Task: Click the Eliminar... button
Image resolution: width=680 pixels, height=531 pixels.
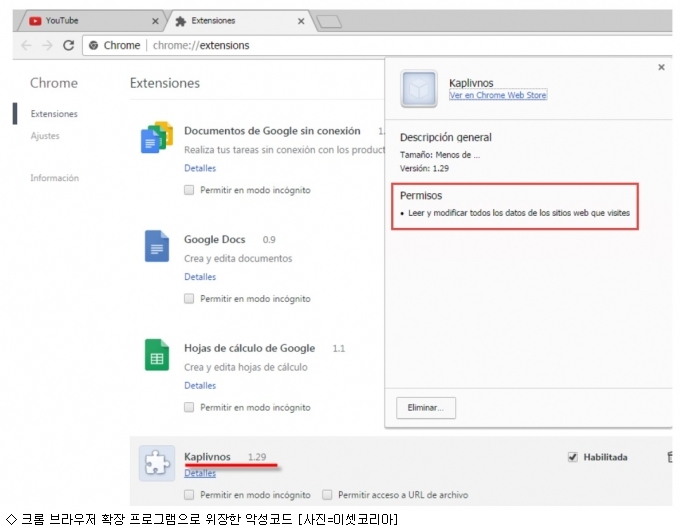Action: [x=426, y=408]
